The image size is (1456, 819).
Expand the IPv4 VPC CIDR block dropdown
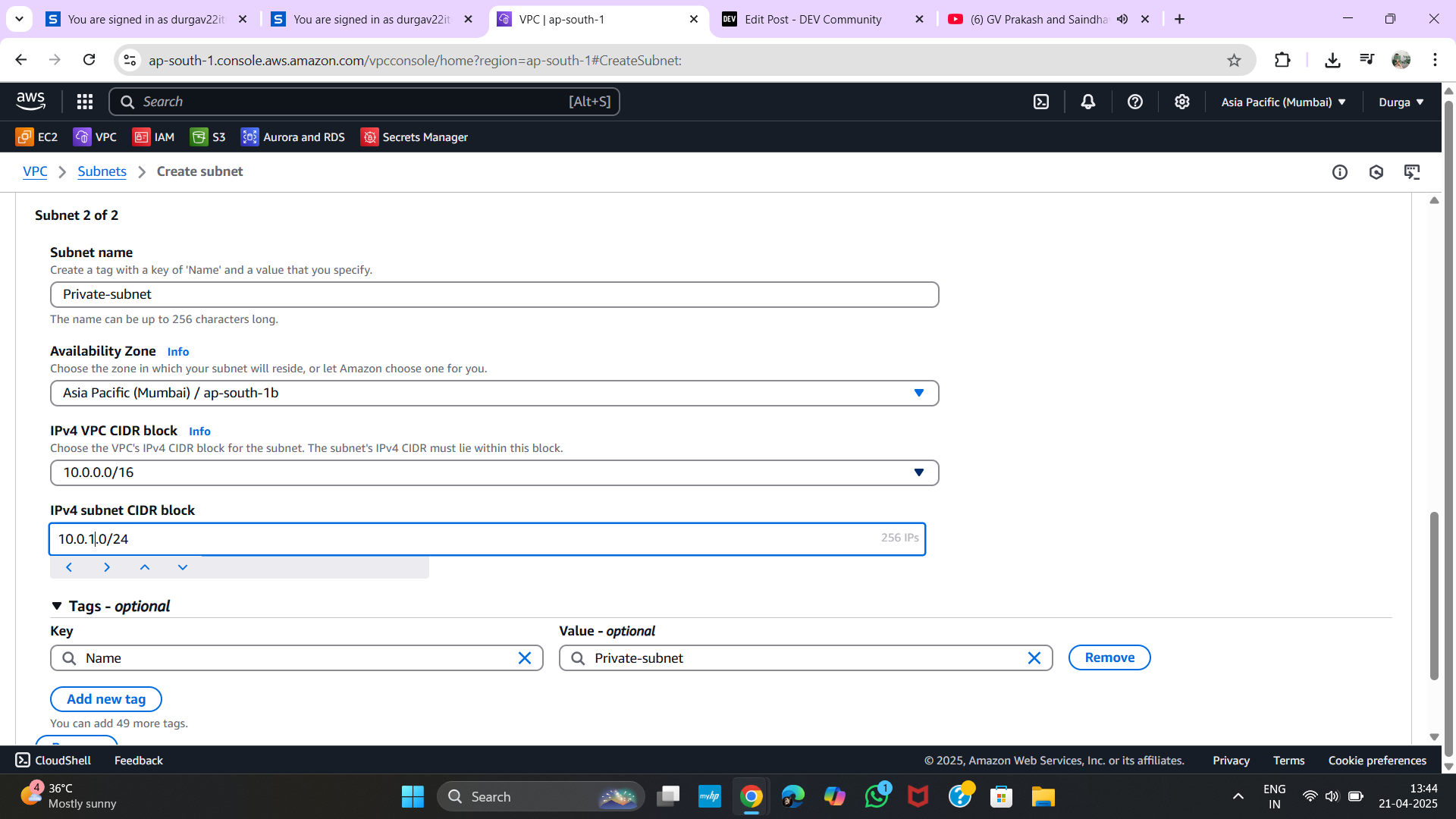click(x=494, y=472)
